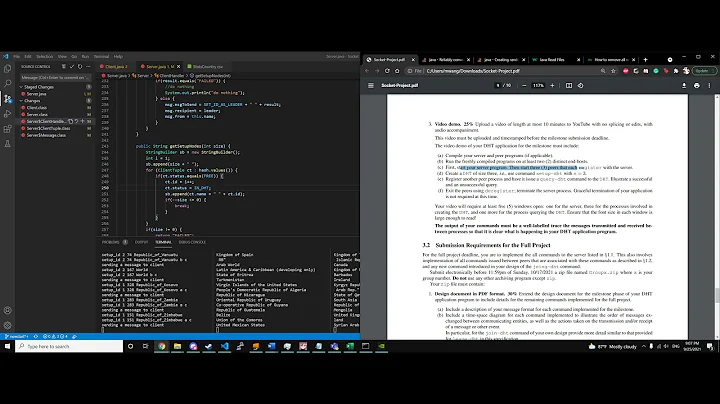Click the Commit checkmark in Source Control

pyautogui.click(x=72, y=67)
